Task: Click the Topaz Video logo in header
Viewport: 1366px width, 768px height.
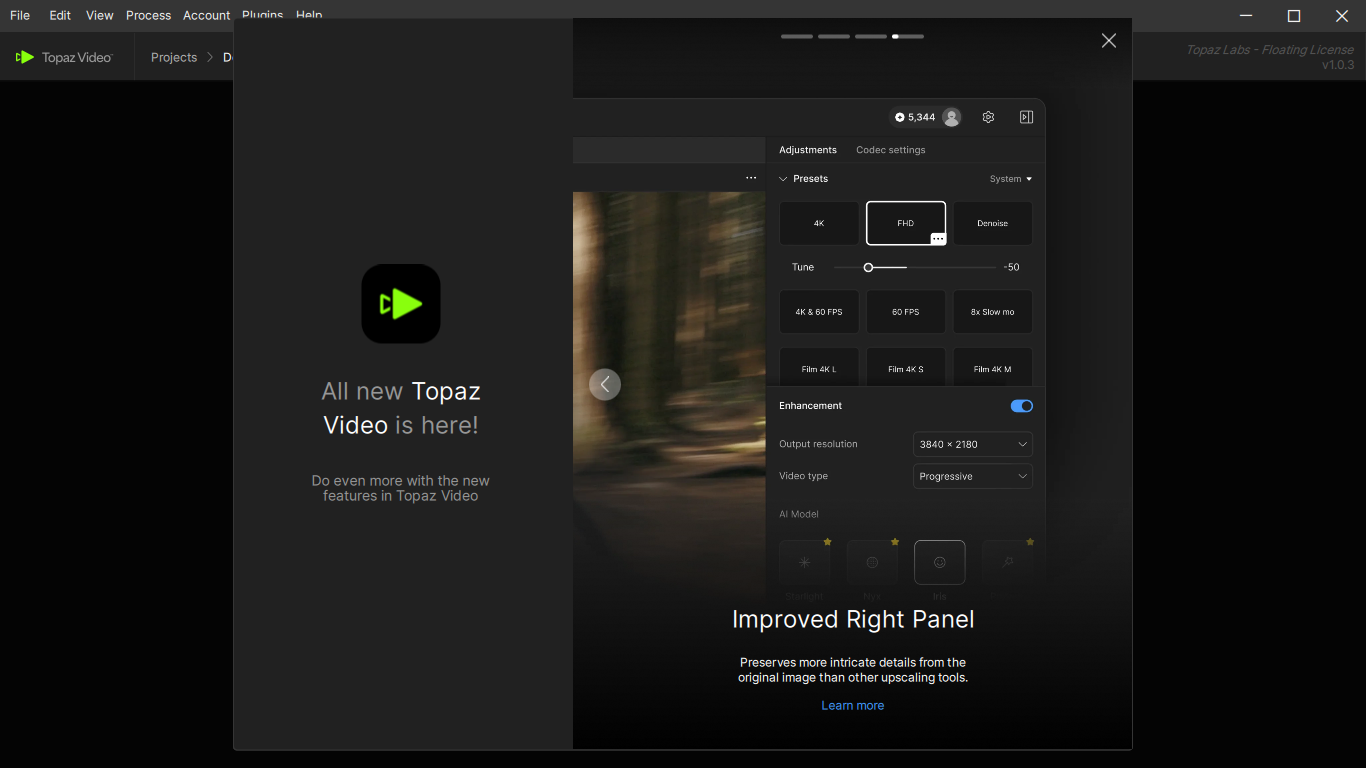Action: (x=65, y=57)
